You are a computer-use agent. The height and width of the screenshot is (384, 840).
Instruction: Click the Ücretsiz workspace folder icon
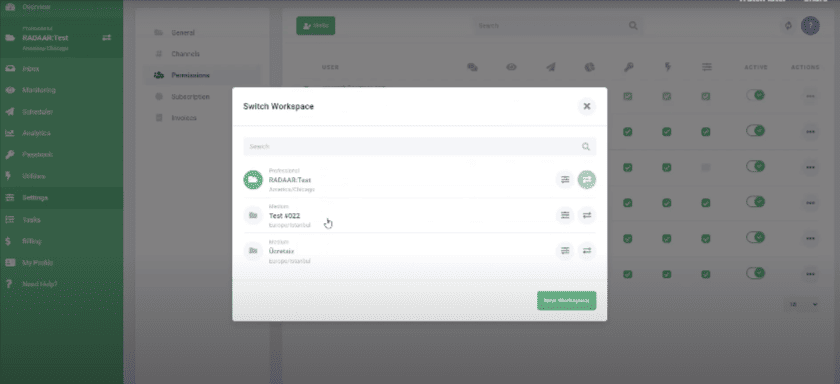coord(253,251)
